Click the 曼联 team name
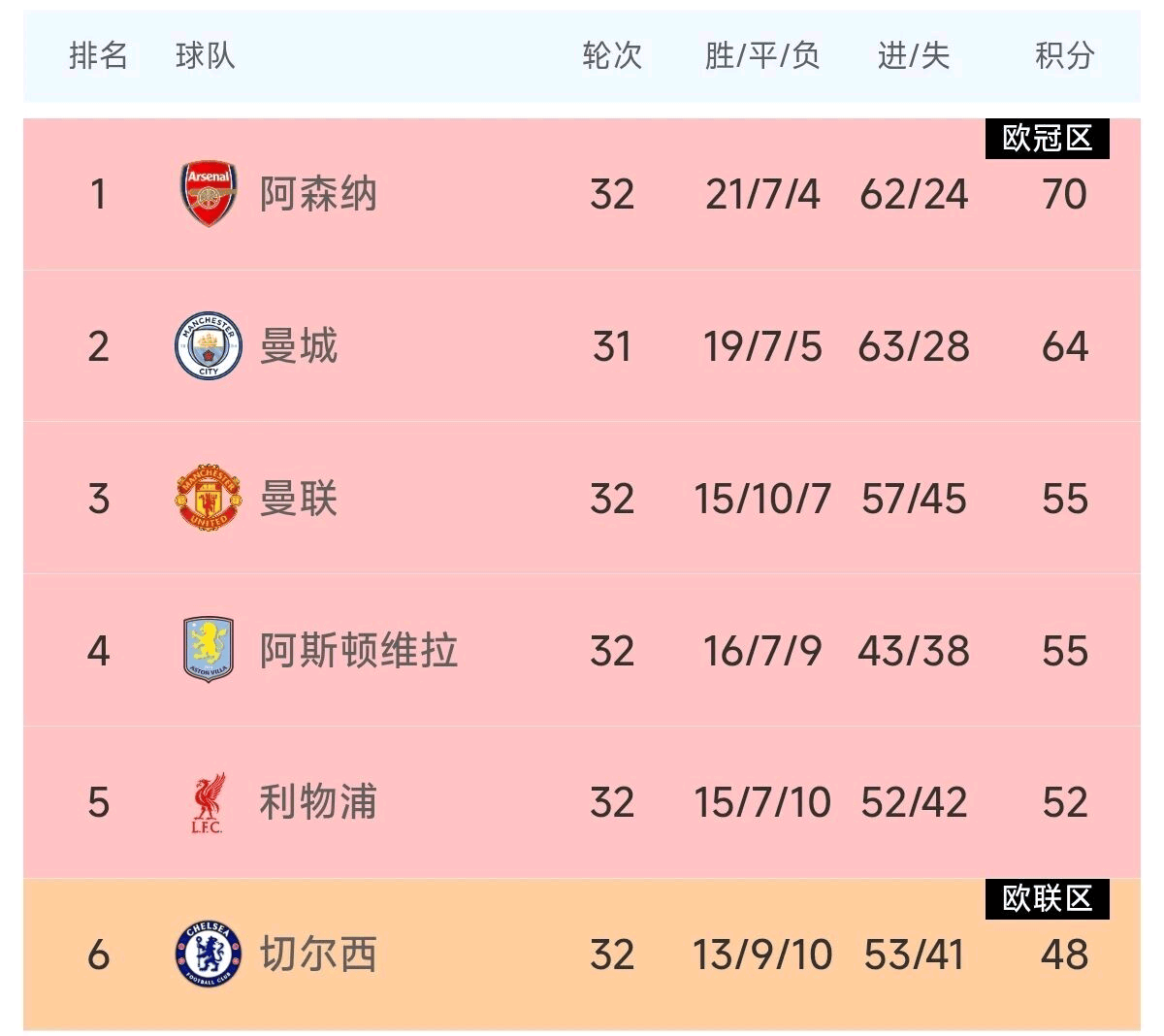This screenshot has width=1164, height=1036. 299,499
